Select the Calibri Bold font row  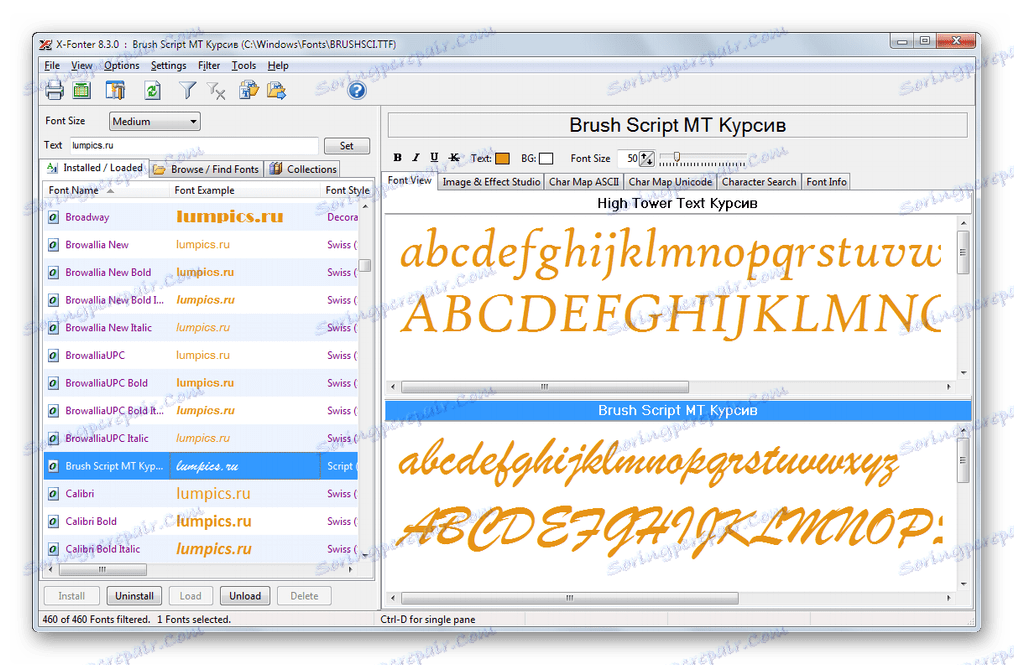[x=200, y=521]
